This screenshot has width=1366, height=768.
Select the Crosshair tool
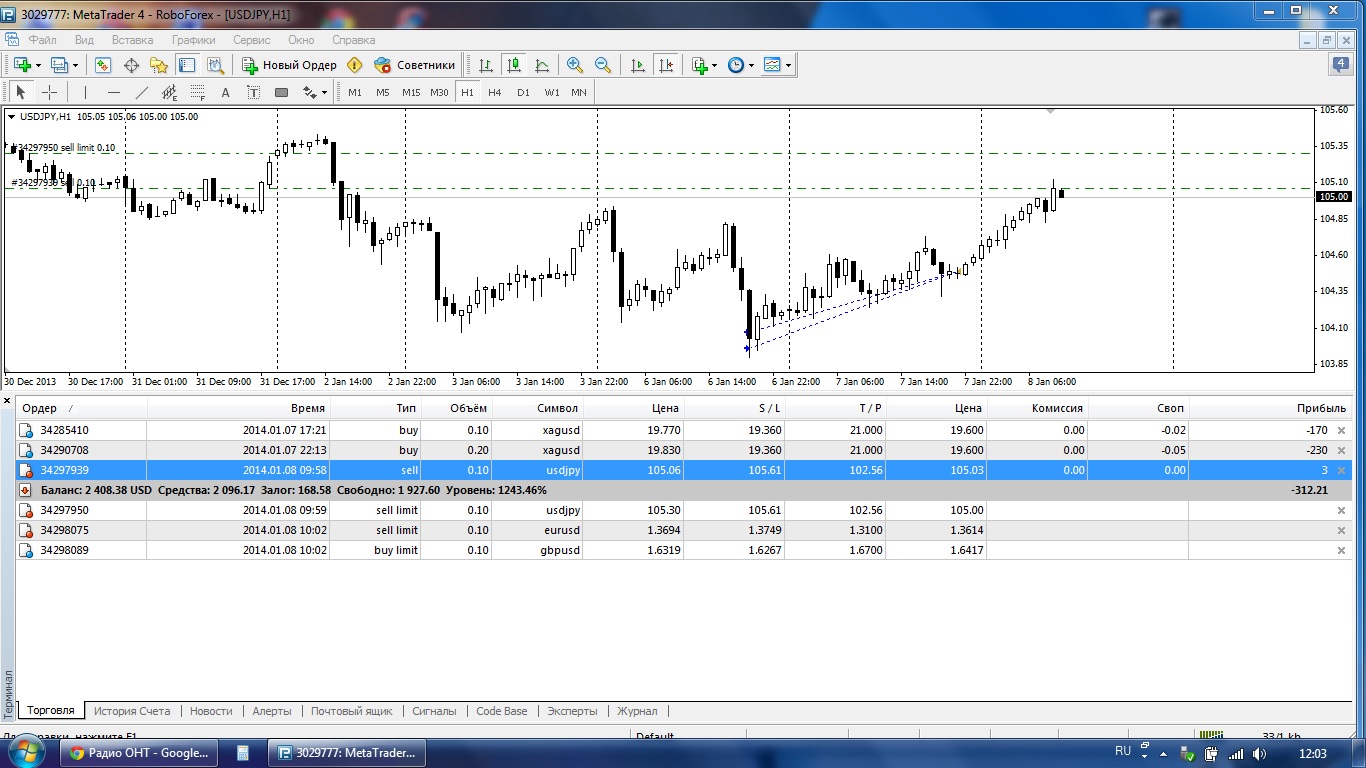pyautogui.click(x=49, y=92)
